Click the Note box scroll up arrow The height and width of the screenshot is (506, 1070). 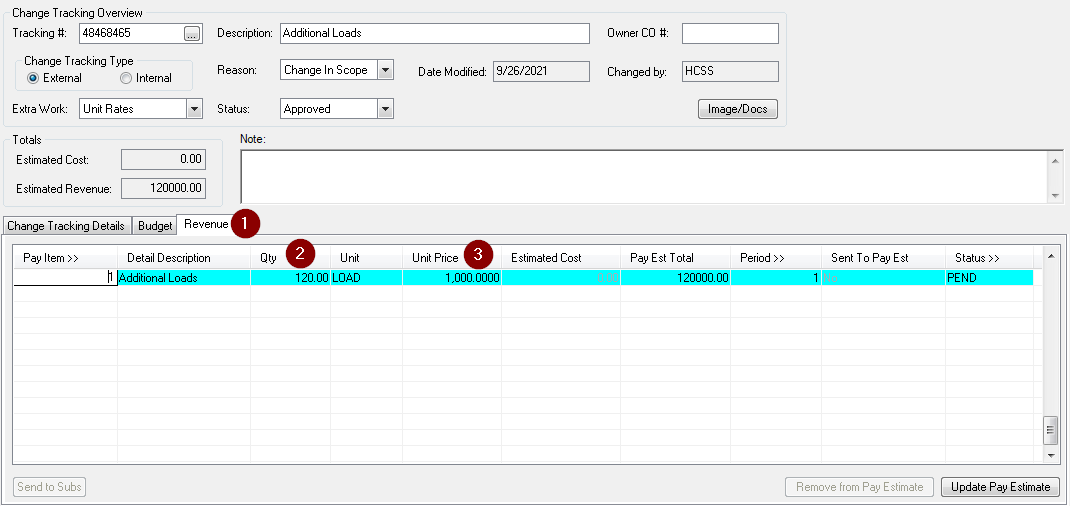(1056, 160)
